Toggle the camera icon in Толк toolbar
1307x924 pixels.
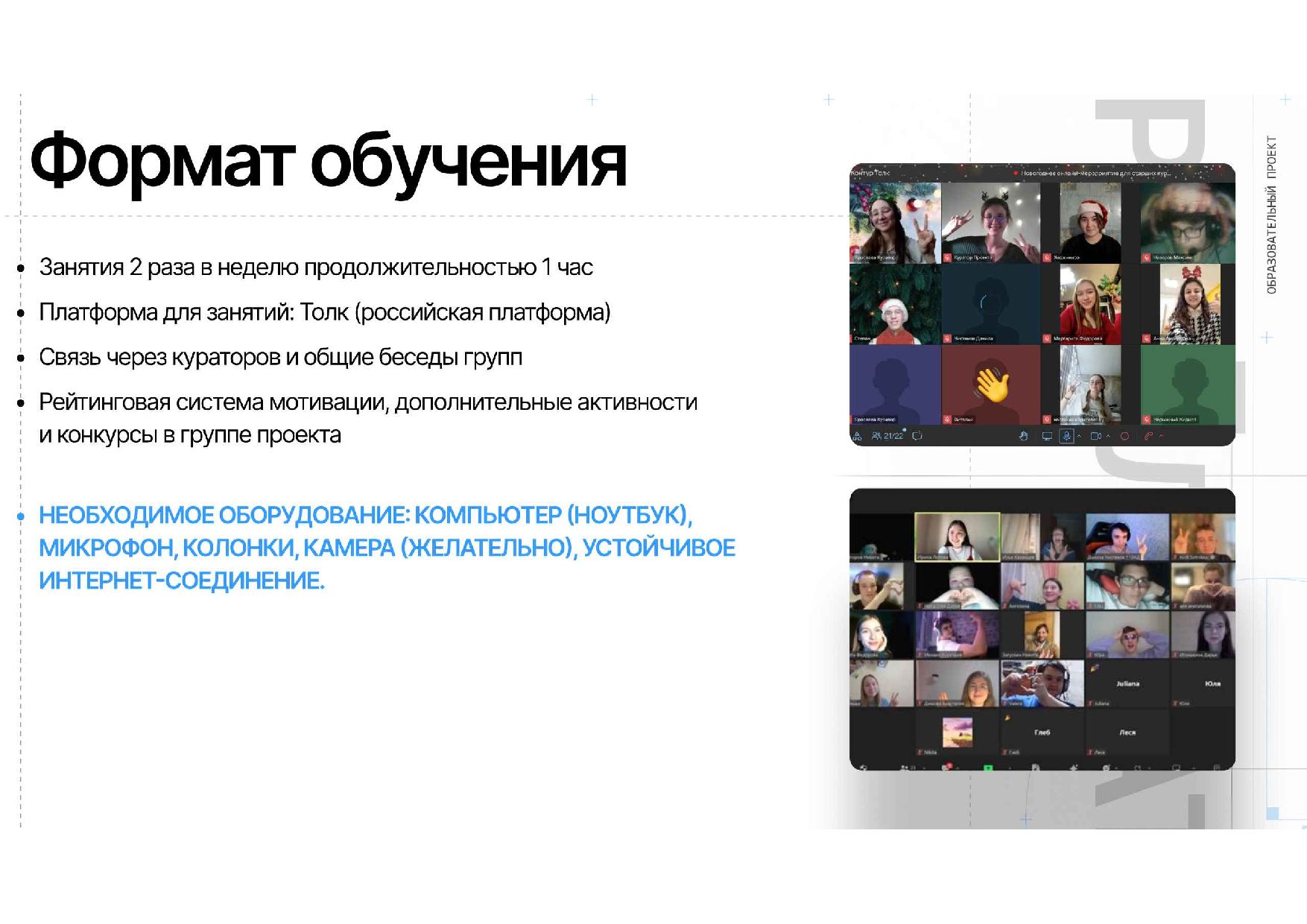(x=1096, y=436)
